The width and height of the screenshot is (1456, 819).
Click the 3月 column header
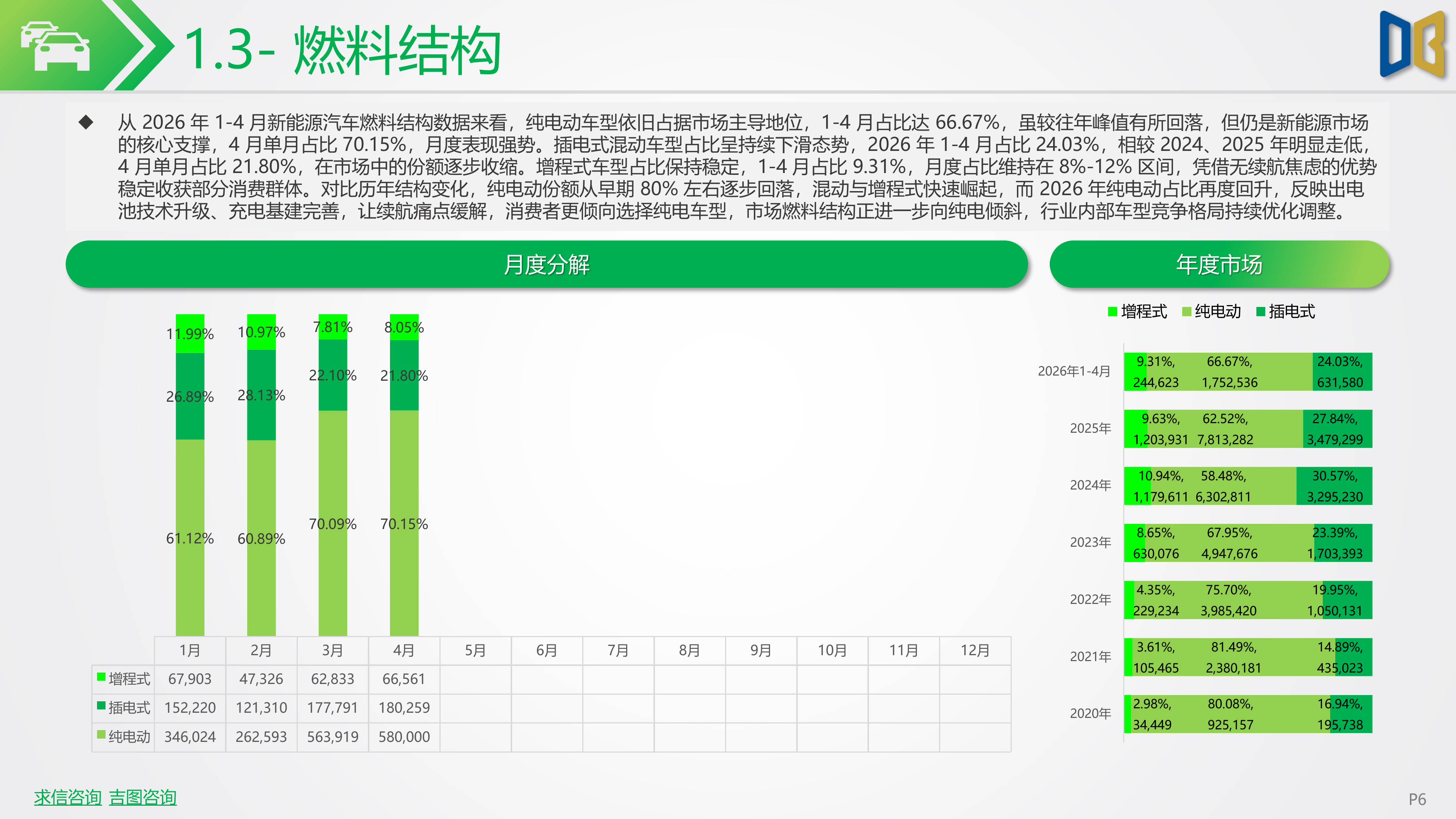[x=333, y=650]
